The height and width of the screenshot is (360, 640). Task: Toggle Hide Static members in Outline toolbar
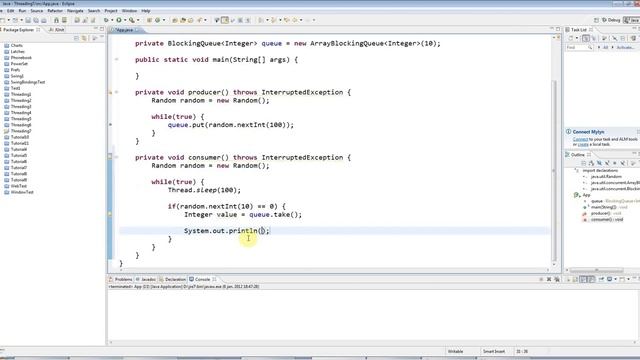[x=607, y=163]
